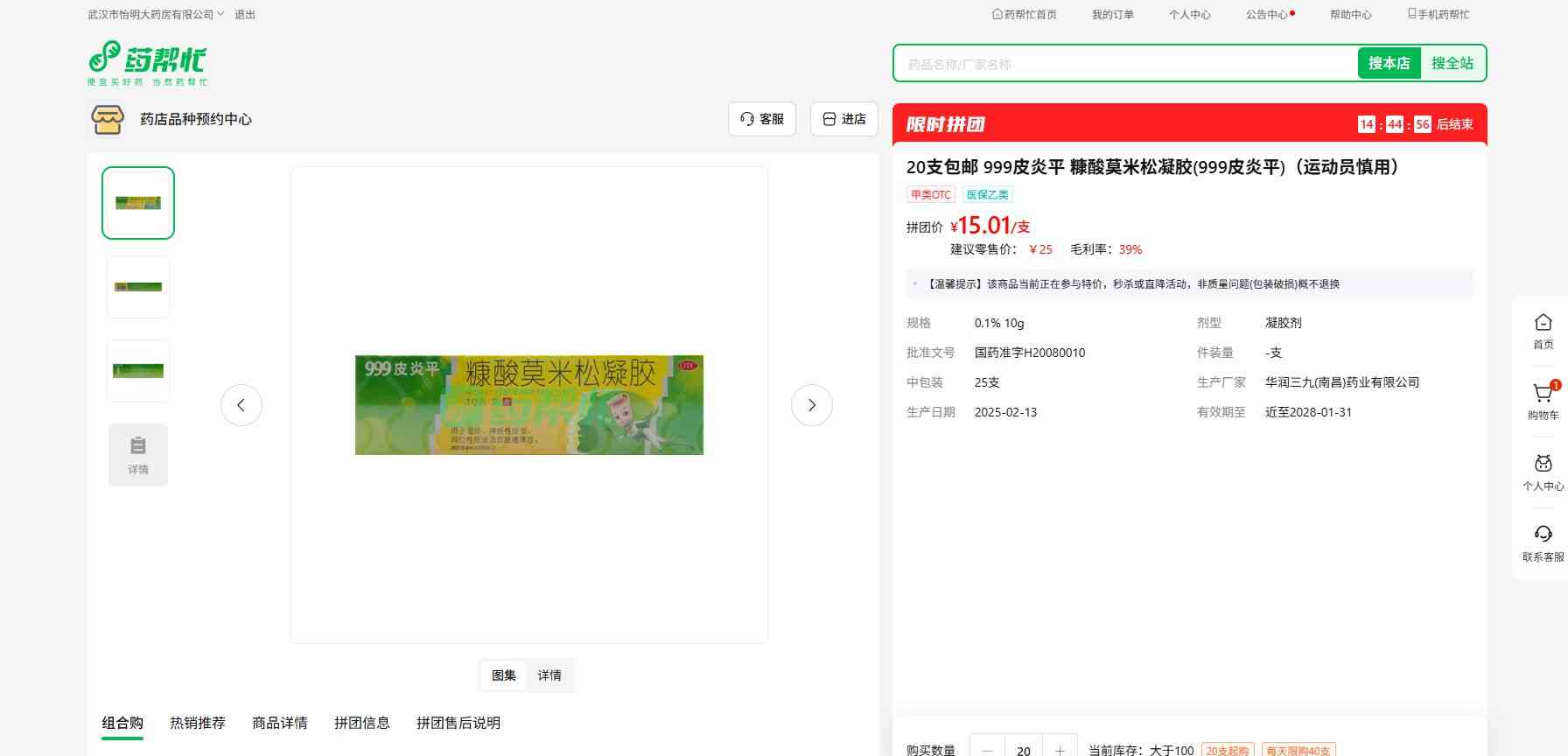Open the 拼团信息 tab
The height and width of the screenshot is (756, 1568).
[362, 723]
